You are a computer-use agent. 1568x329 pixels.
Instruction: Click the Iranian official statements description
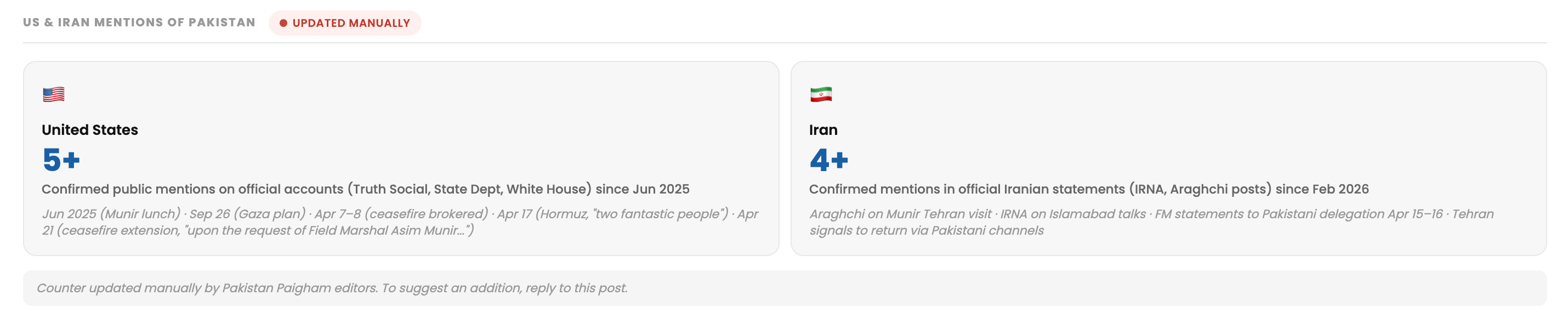[1088, 190]
